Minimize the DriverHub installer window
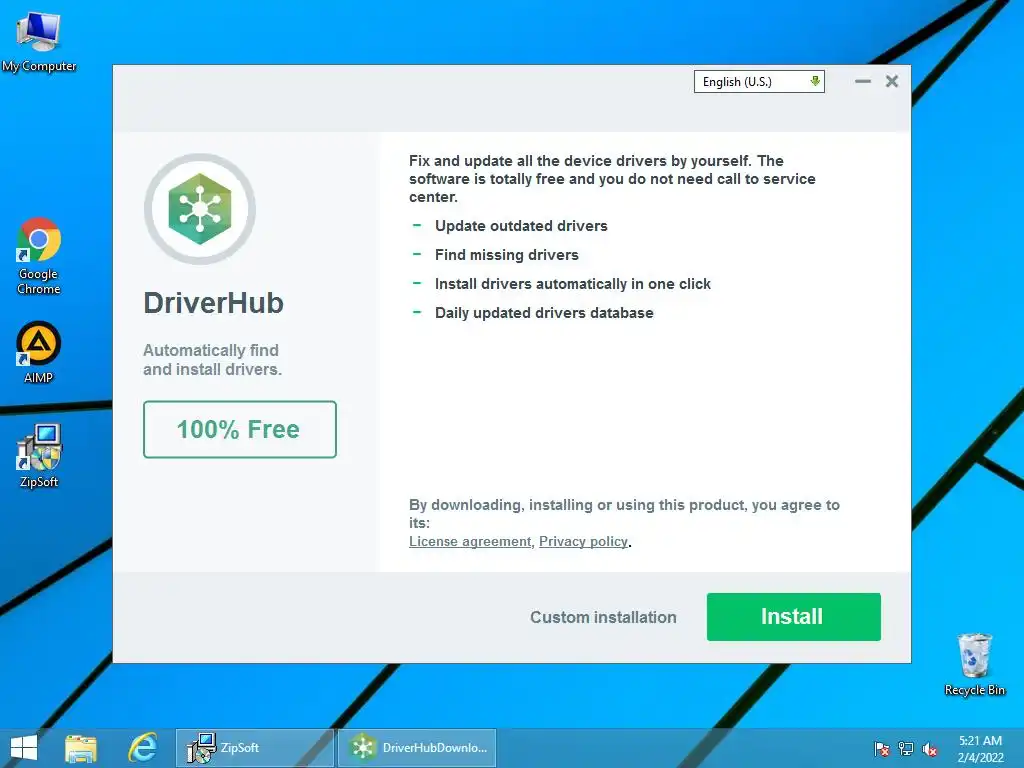Viewport: 1024px width, 768px height. pos(863,82)
